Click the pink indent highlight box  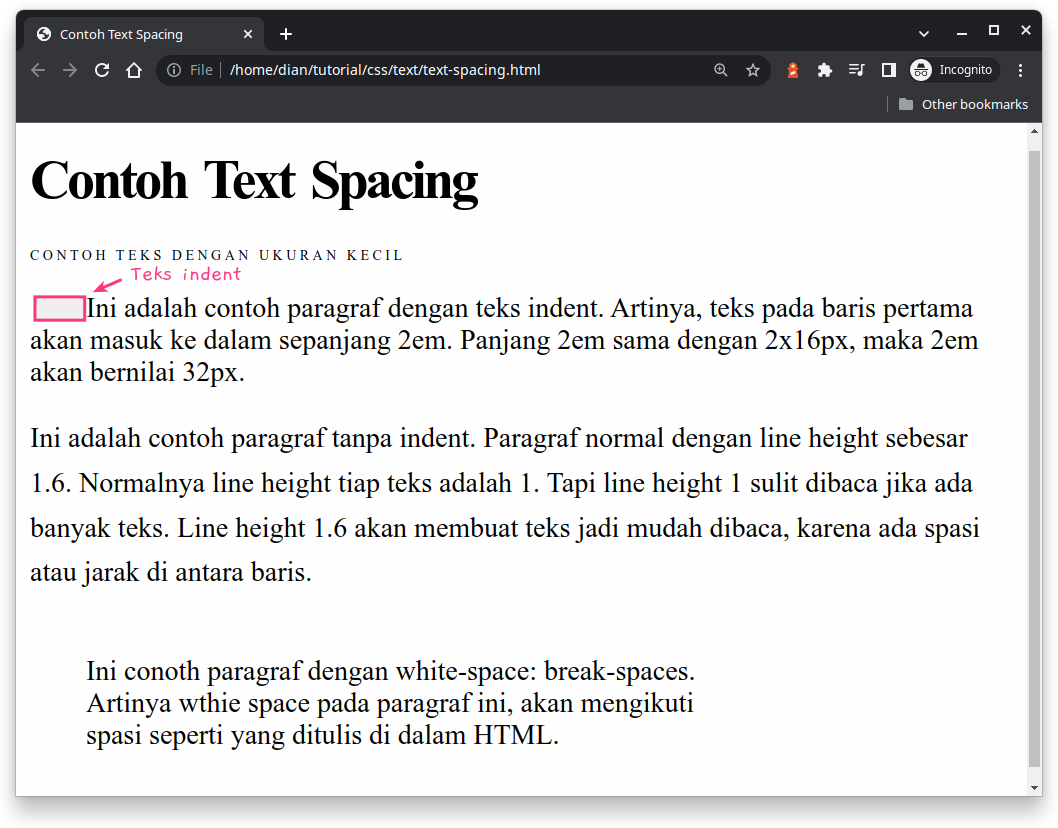point(58,308)
